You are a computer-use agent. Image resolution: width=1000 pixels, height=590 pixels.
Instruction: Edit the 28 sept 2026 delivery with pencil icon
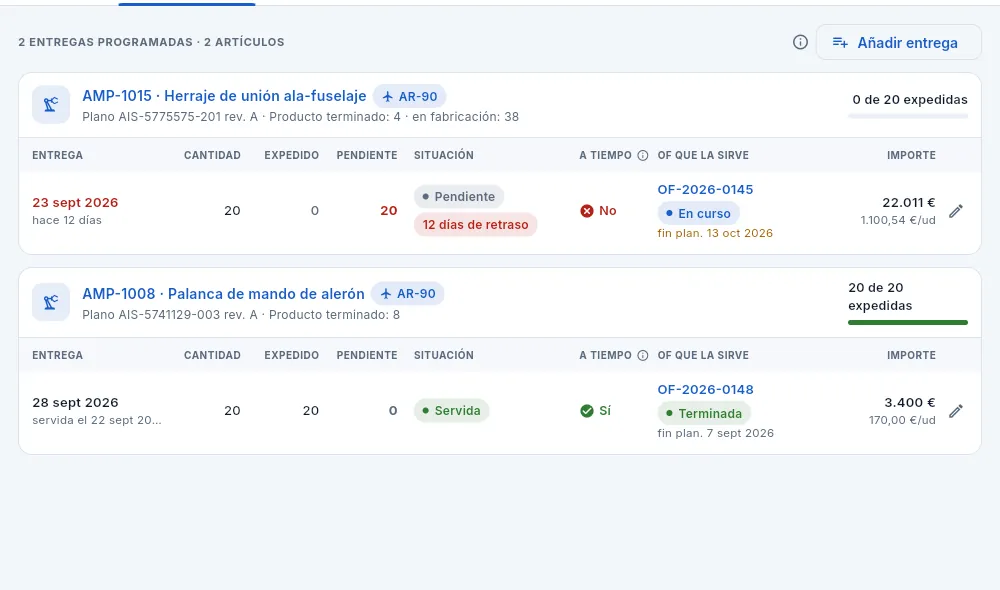coord(955,411)
